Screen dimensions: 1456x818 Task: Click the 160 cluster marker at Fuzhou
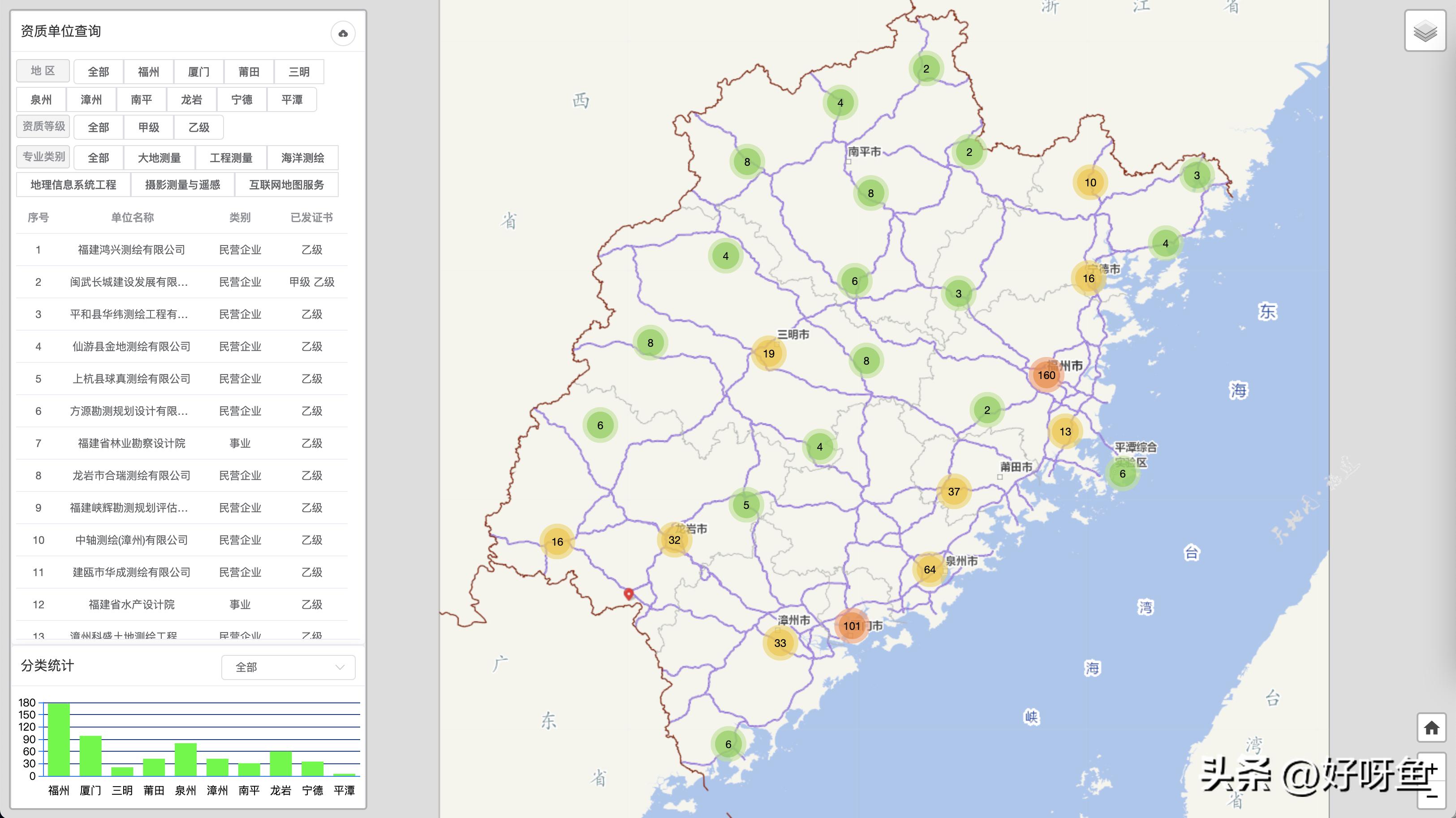coord(1046,375)
